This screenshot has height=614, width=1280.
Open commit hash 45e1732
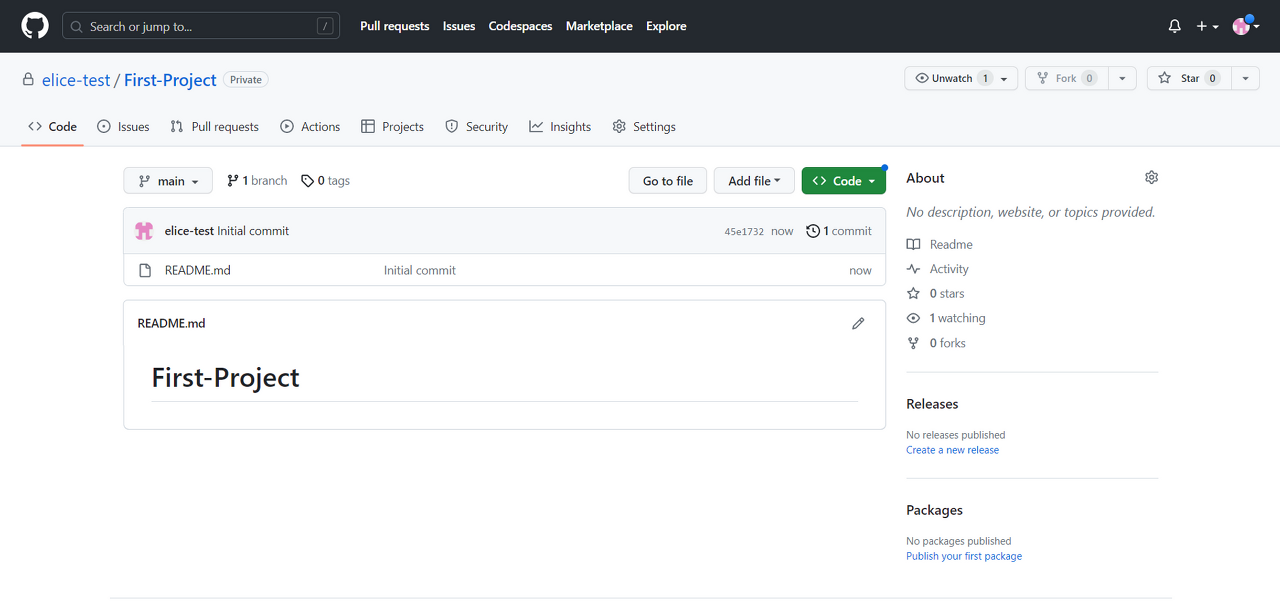pos(744,231)
